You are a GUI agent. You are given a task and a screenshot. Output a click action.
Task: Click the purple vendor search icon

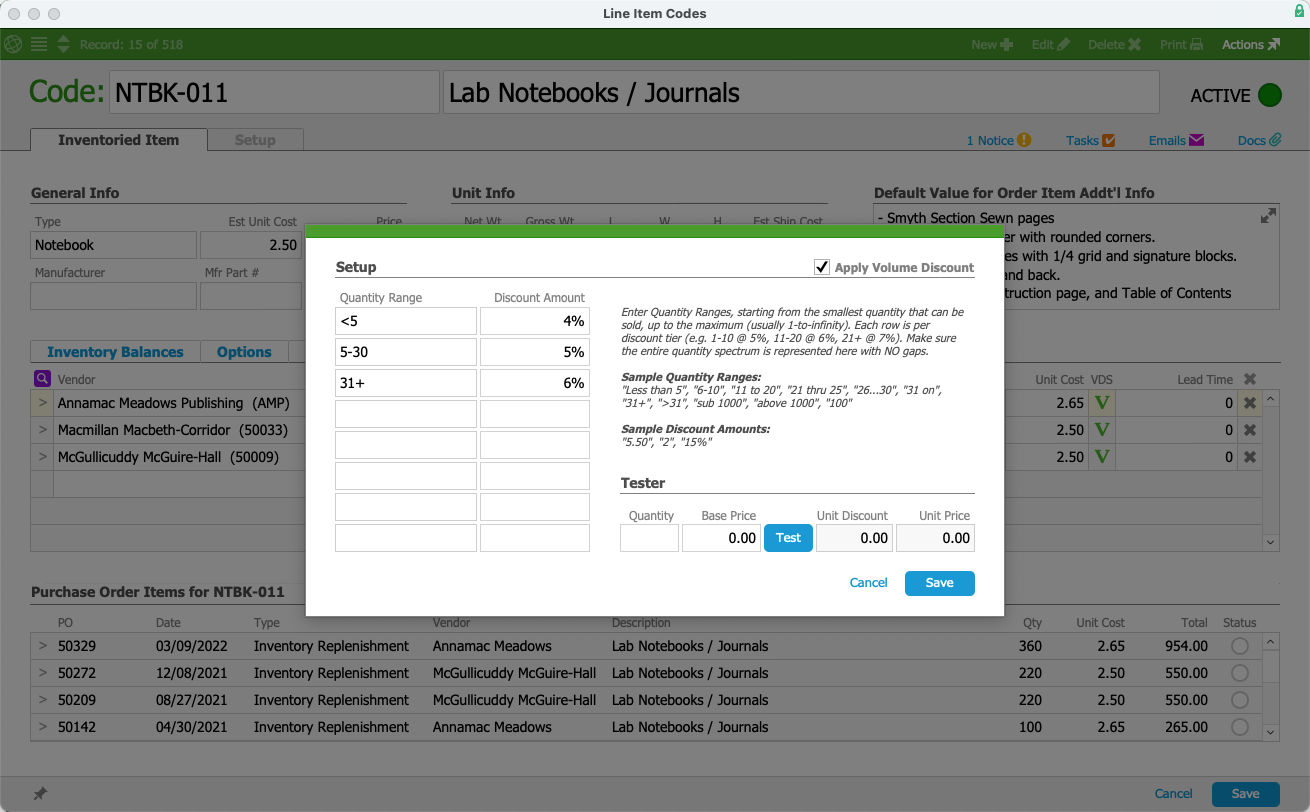tap(42, 379)
